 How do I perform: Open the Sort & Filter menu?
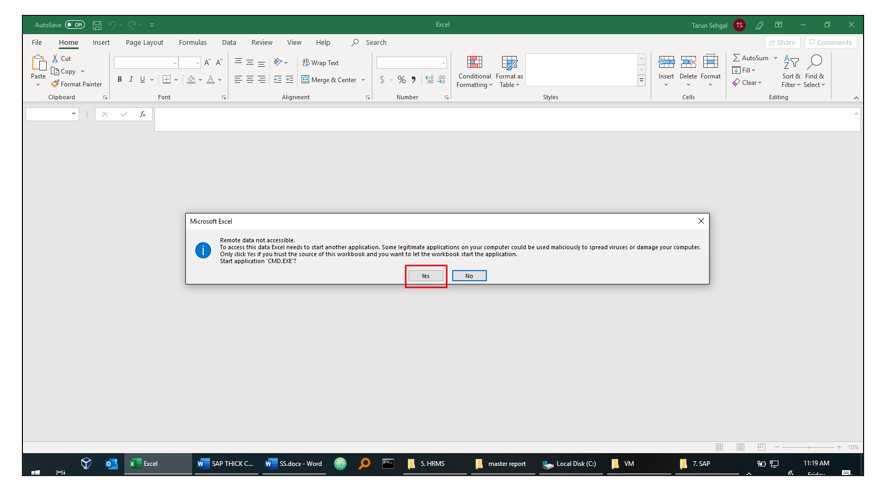click(791, 71)
